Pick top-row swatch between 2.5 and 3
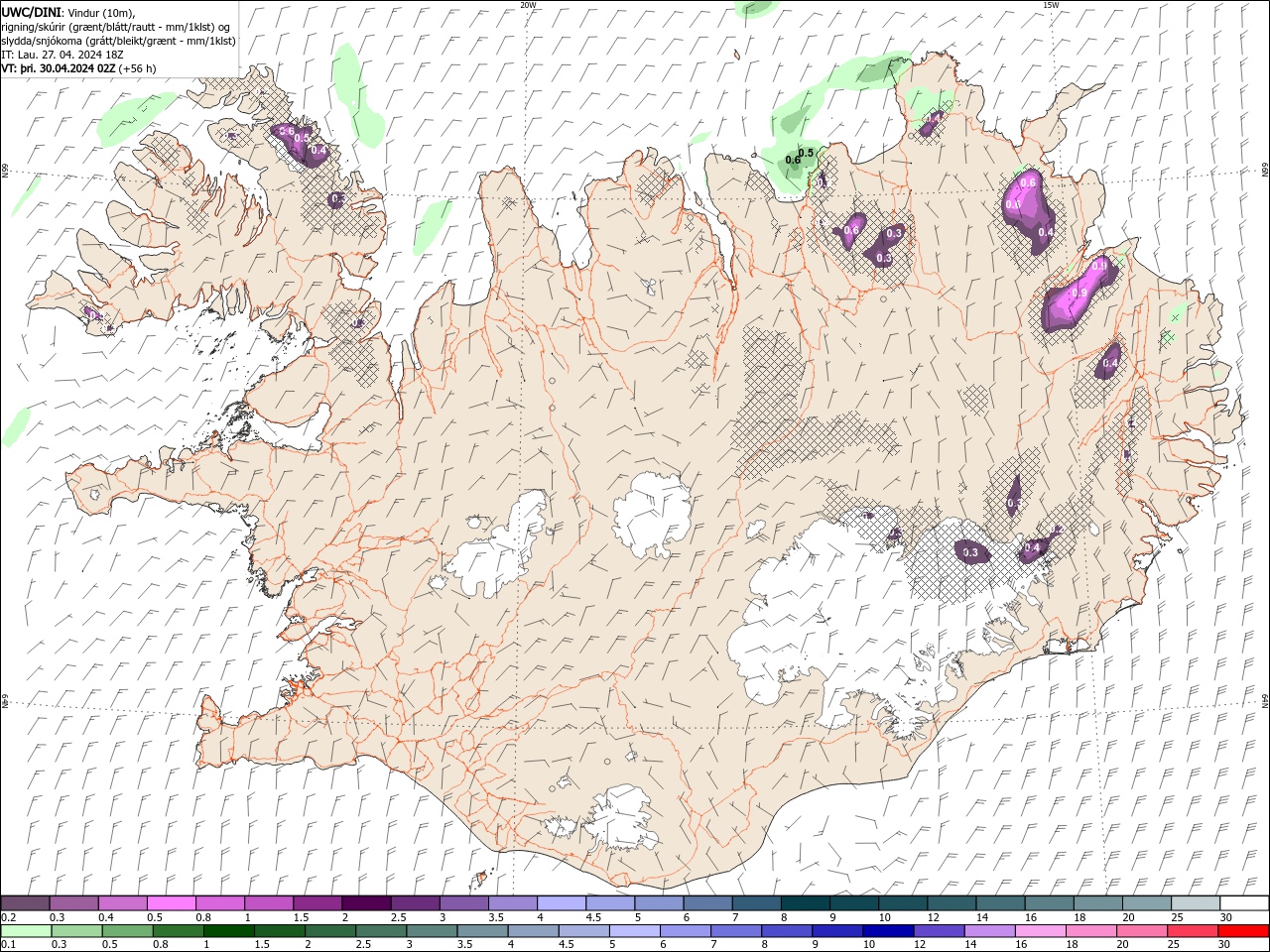This screenshot has width=1270, height=952. pos(415,903)
